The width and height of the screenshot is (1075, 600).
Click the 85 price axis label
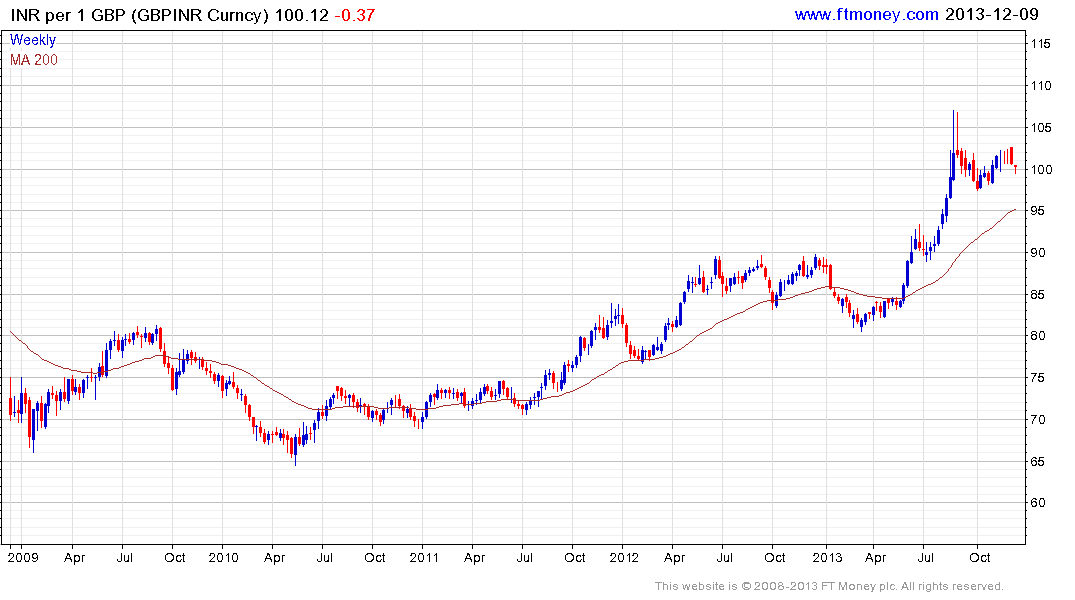click(1037, 295)
